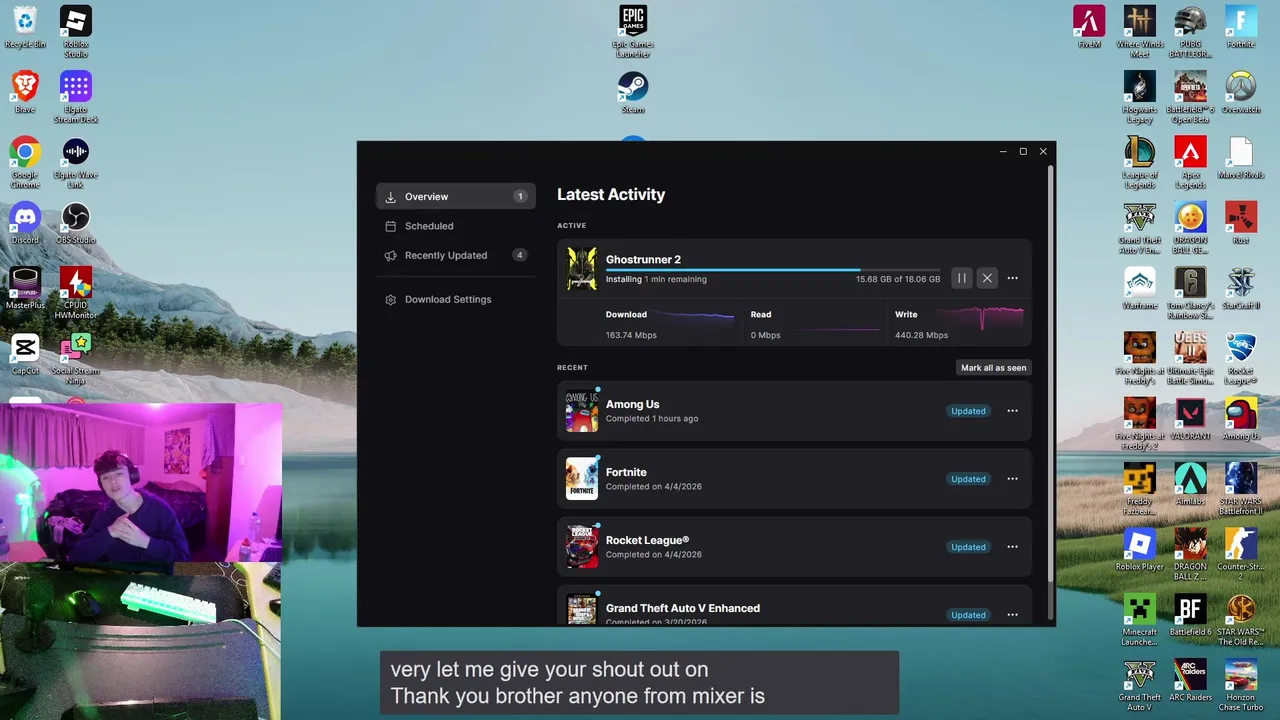Pause the Ghostrunner 2 installation

pyautogui.click(x=961, y=278)
